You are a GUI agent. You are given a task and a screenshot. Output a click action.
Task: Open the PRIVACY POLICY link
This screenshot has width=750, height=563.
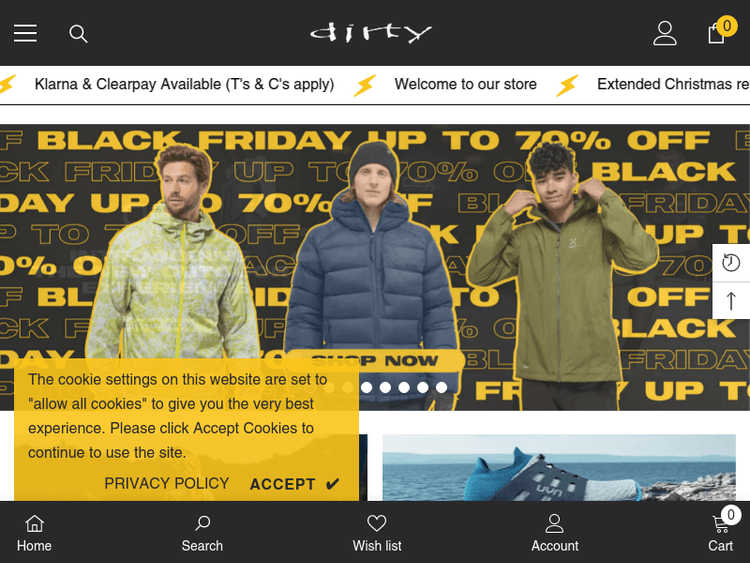click(166, 483)
